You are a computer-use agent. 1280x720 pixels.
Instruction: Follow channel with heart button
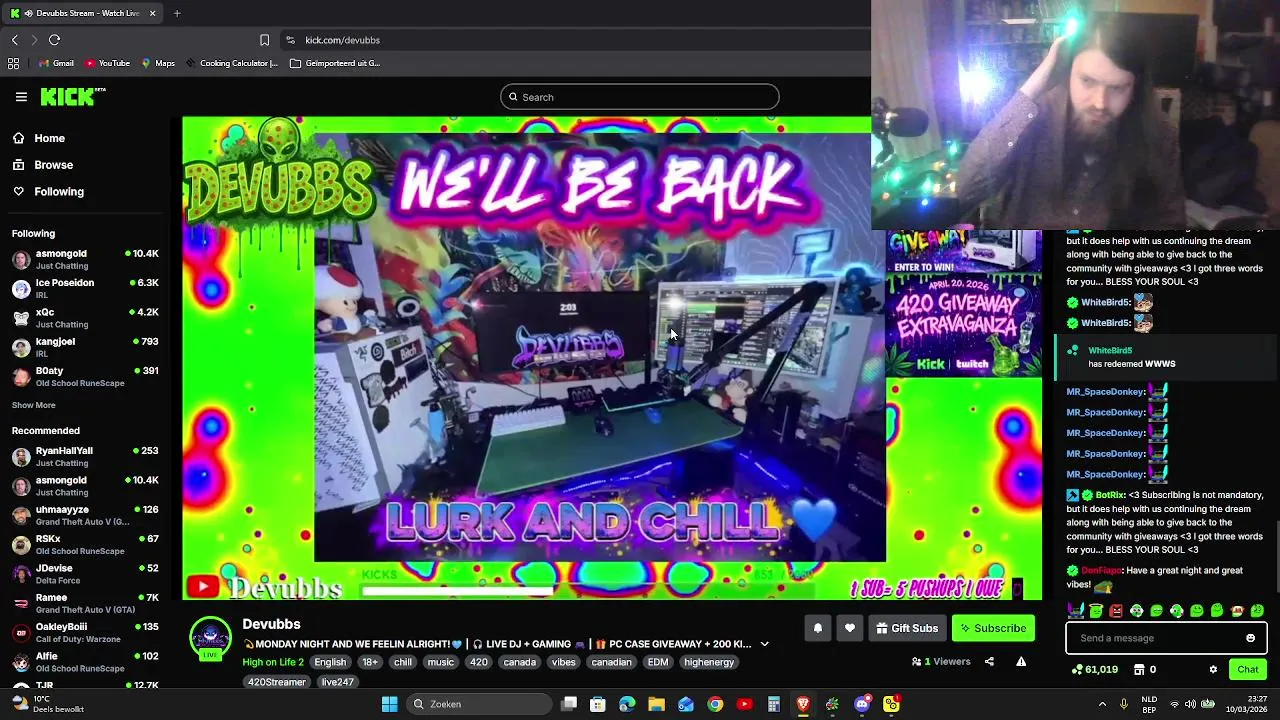[850, 628]
